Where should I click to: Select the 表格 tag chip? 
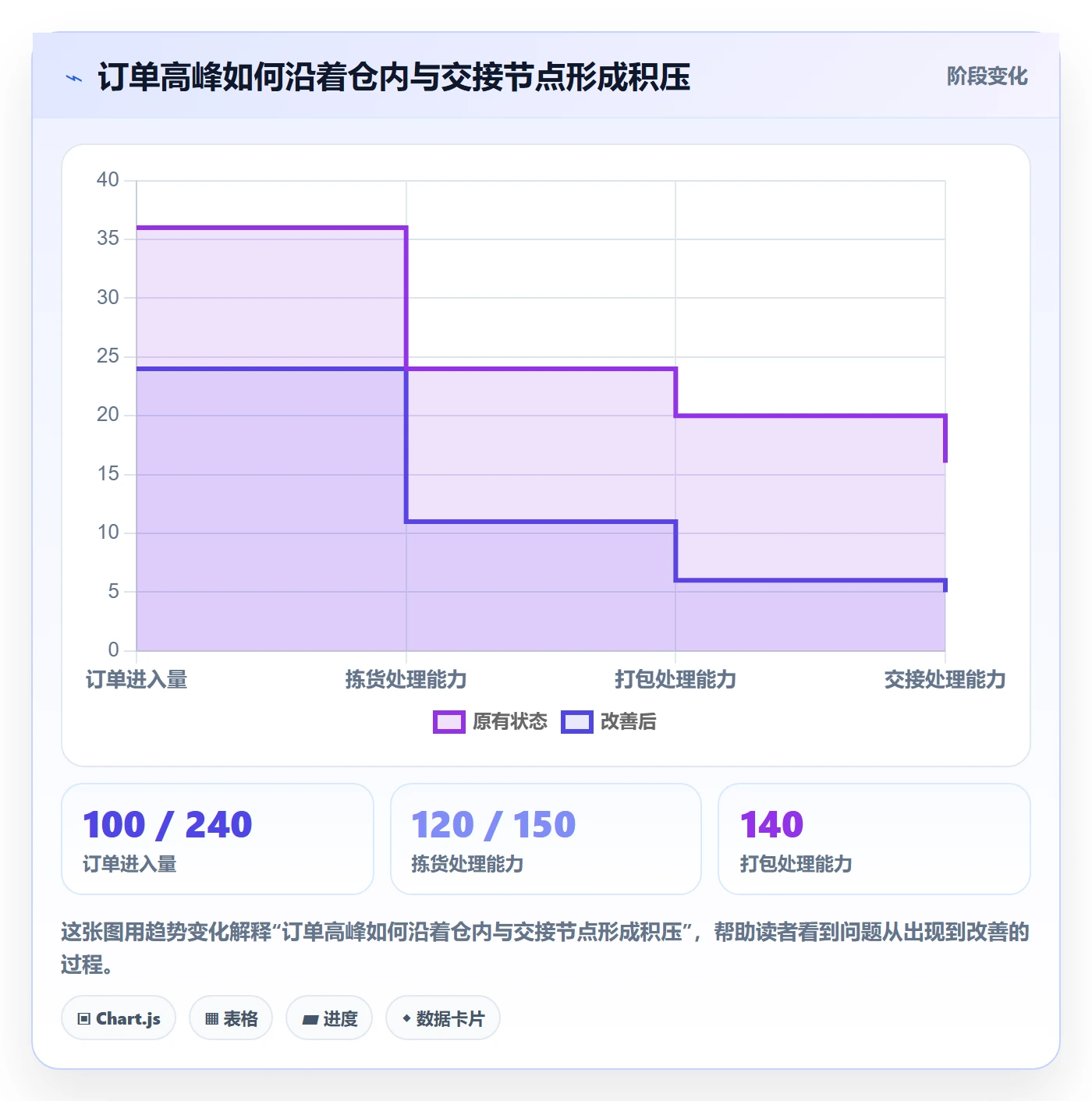coord(231,1018)
